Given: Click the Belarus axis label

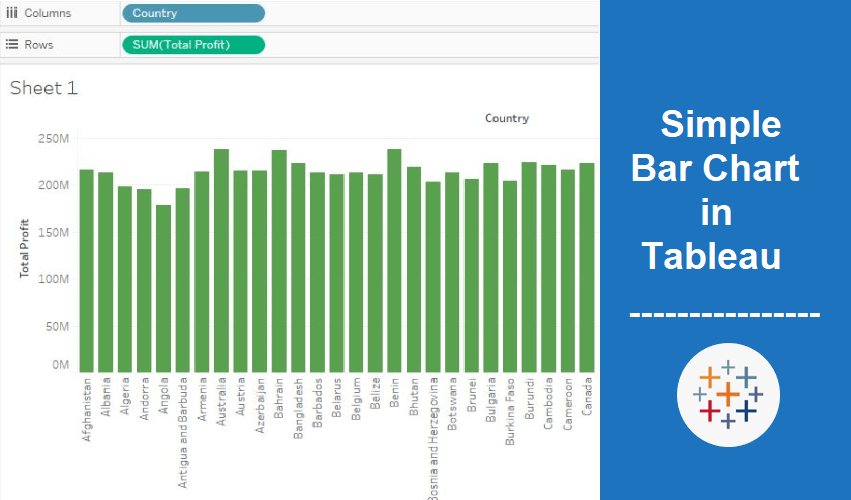Looking at the screenshot, I should (x=337, y=398).
